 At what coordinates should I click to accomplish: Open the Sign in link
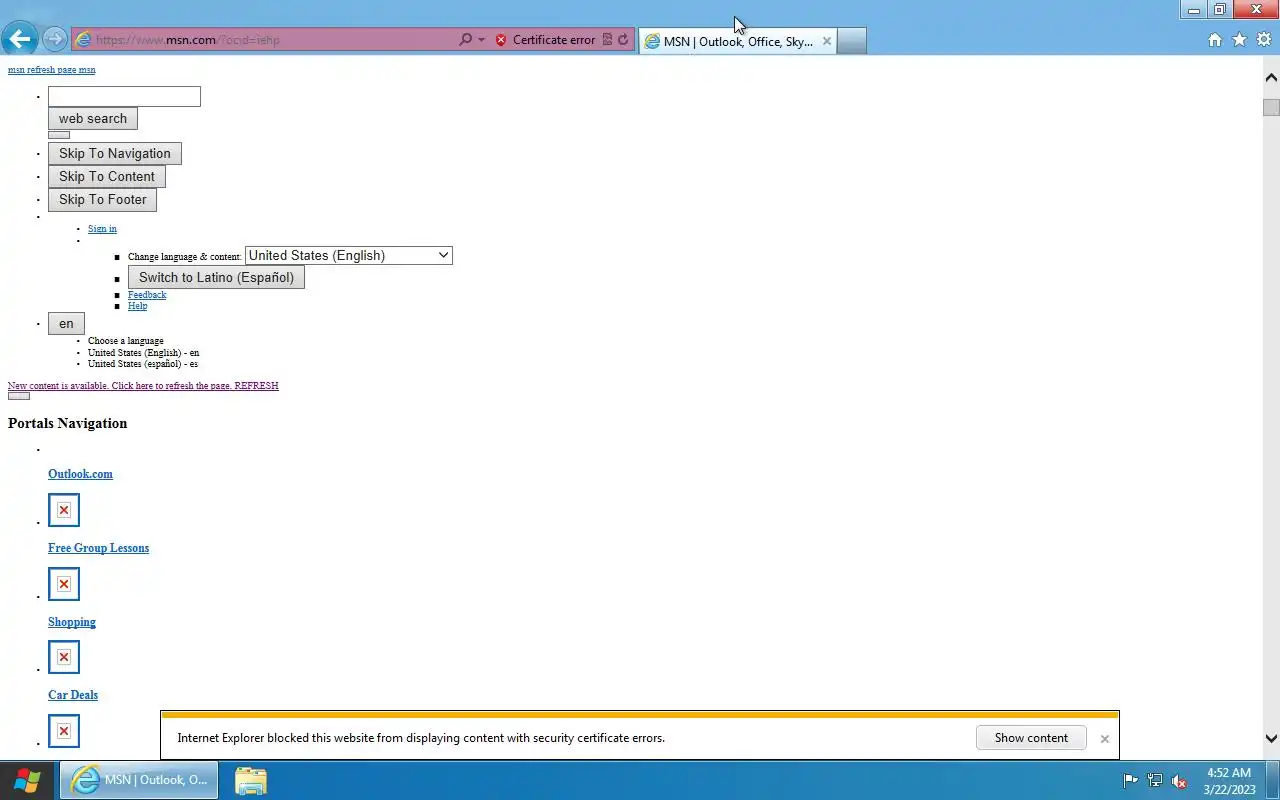point(102,229)
